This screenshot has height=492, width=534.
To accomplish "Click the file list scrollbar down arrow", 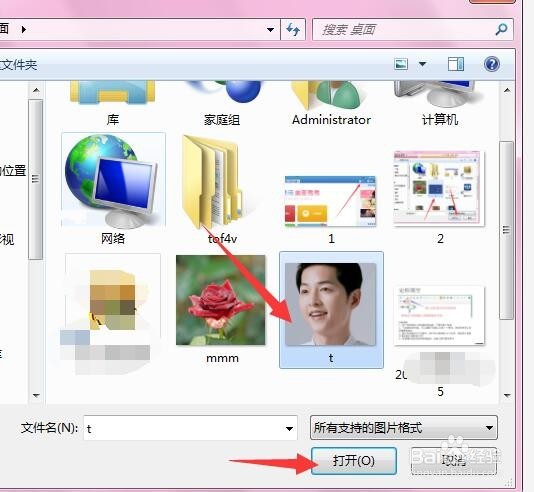I will [507, 395].
